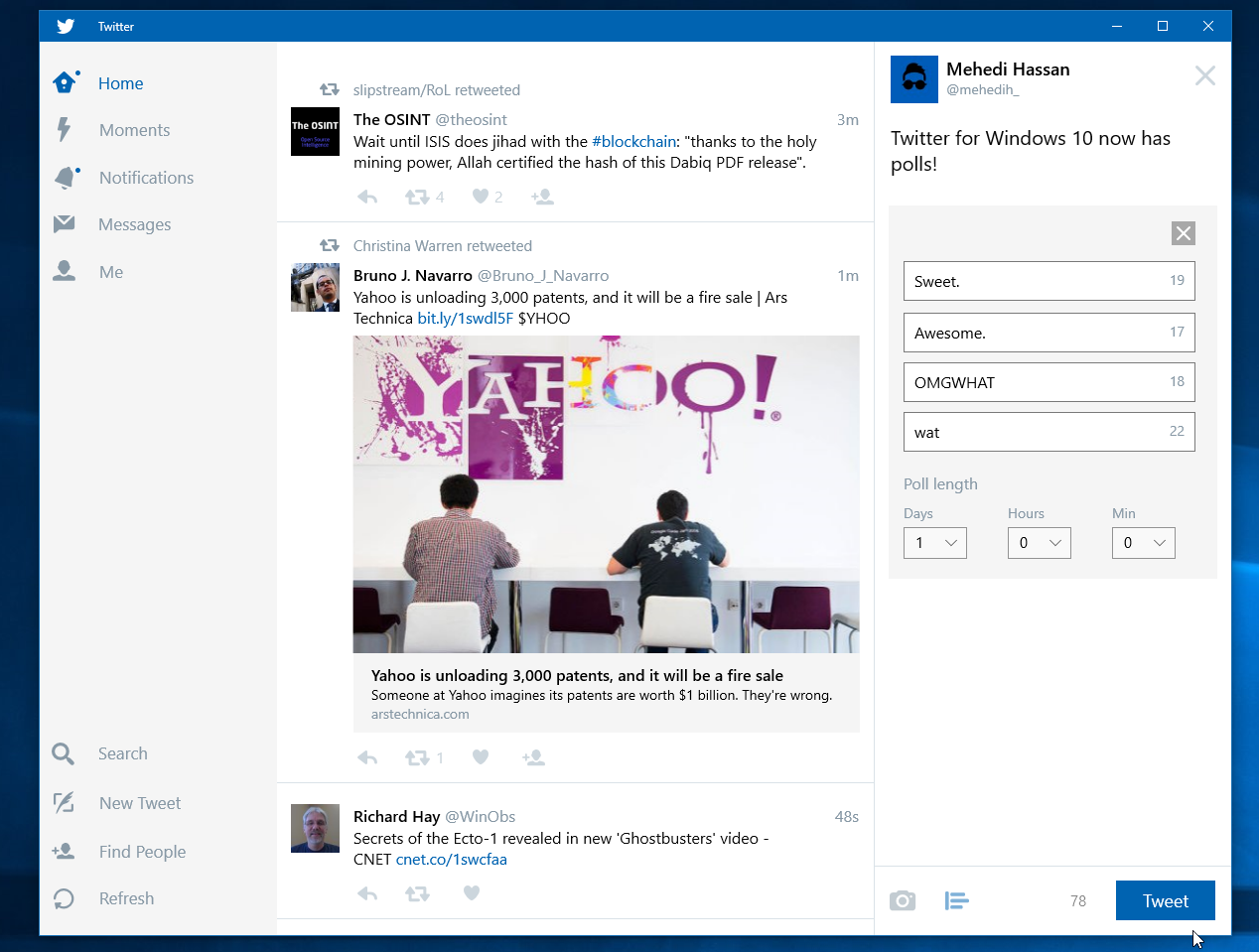
Task: Open the bit.ly/1swdl5F link
Action: click(466, 318)
